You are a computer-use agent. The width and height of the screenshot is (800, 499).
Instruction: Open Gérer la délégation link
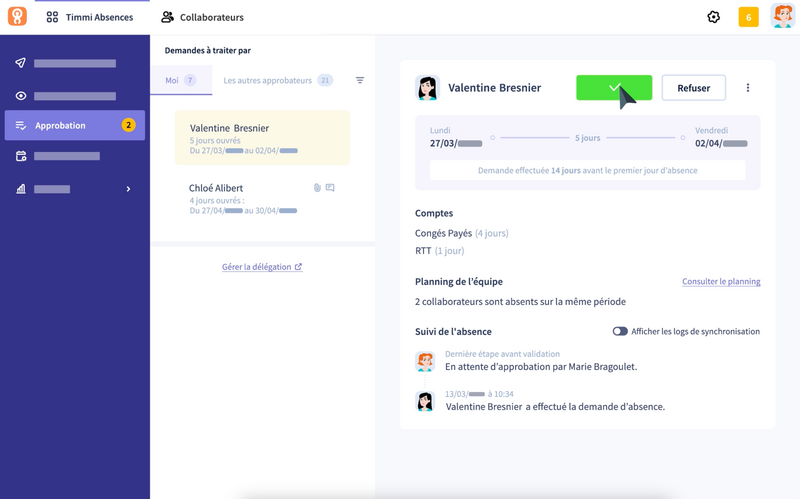tap(262, 267)
